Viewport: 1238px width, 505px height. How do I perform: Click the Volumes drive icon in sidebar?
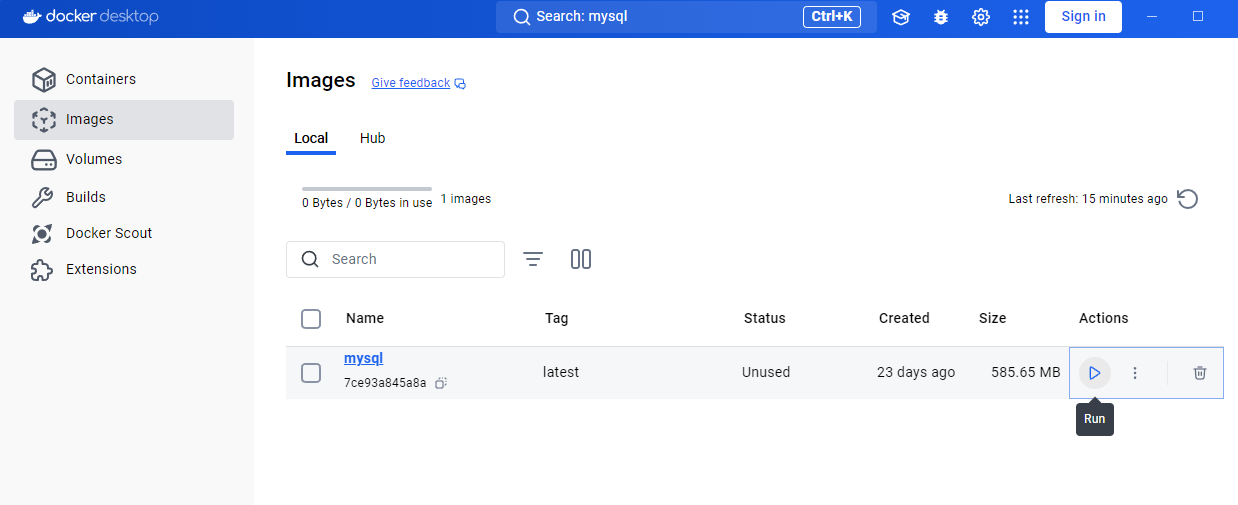[43, 159]
